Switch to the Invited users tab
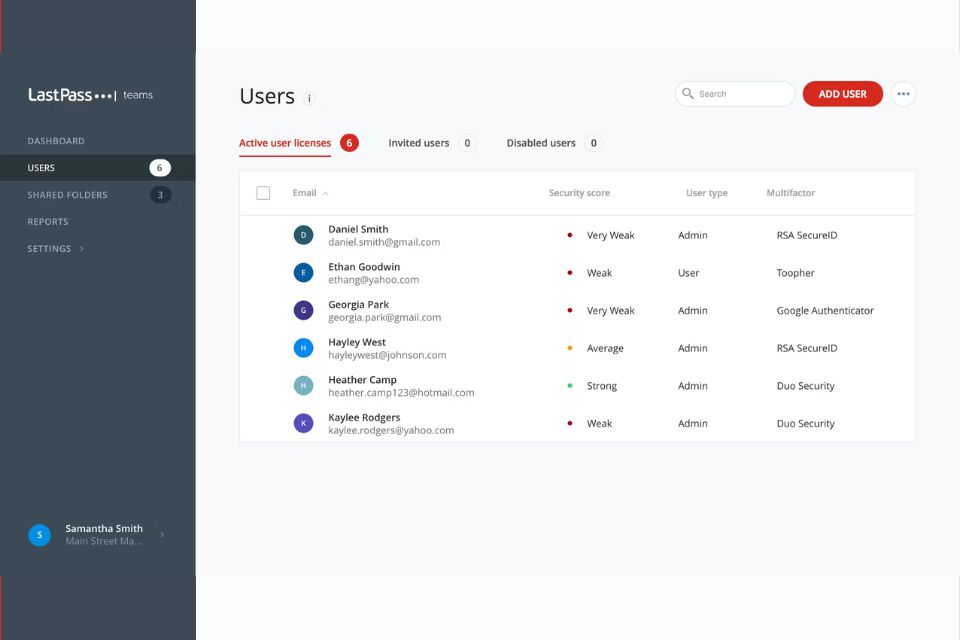960x640 pixels. (x=419, y=143)
